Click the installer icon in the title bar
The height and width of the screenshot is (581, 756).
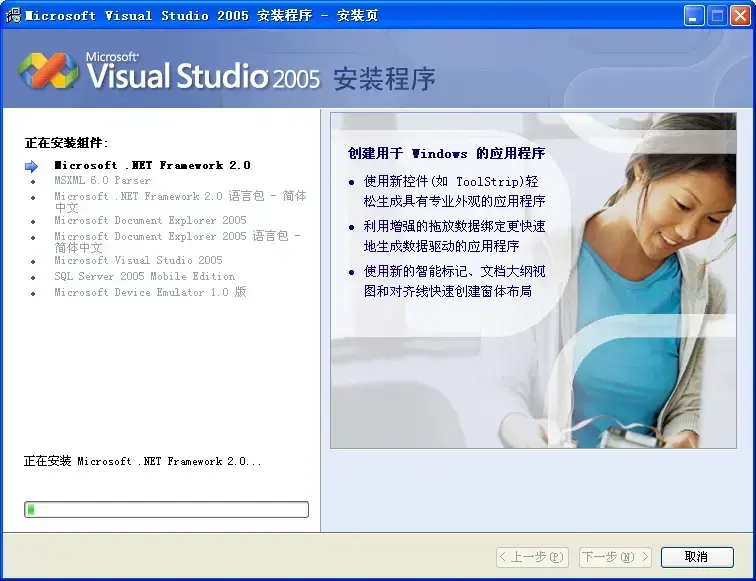coord(13,15)
